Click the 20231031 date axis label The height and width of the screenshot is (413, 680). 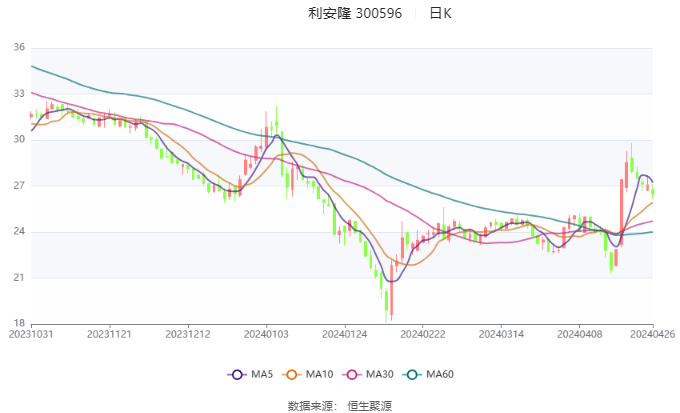pos(31,334)
